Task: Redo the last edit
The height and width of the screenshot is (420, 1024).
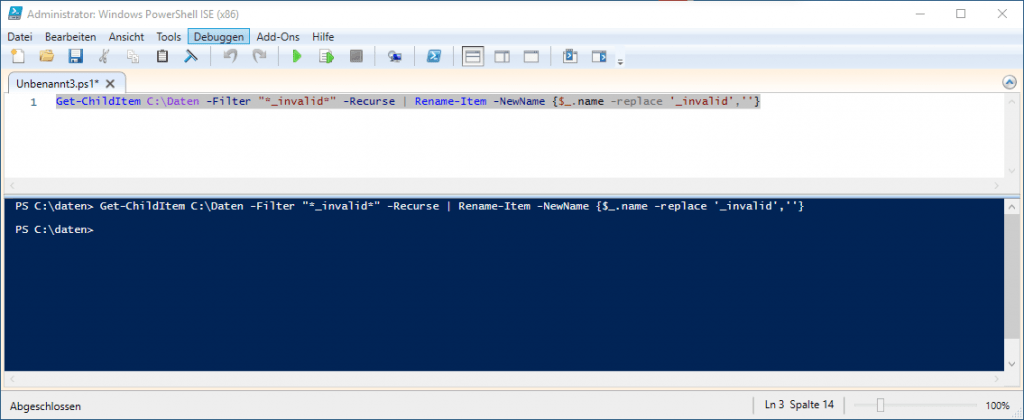Action: click(x=259, y=56)
